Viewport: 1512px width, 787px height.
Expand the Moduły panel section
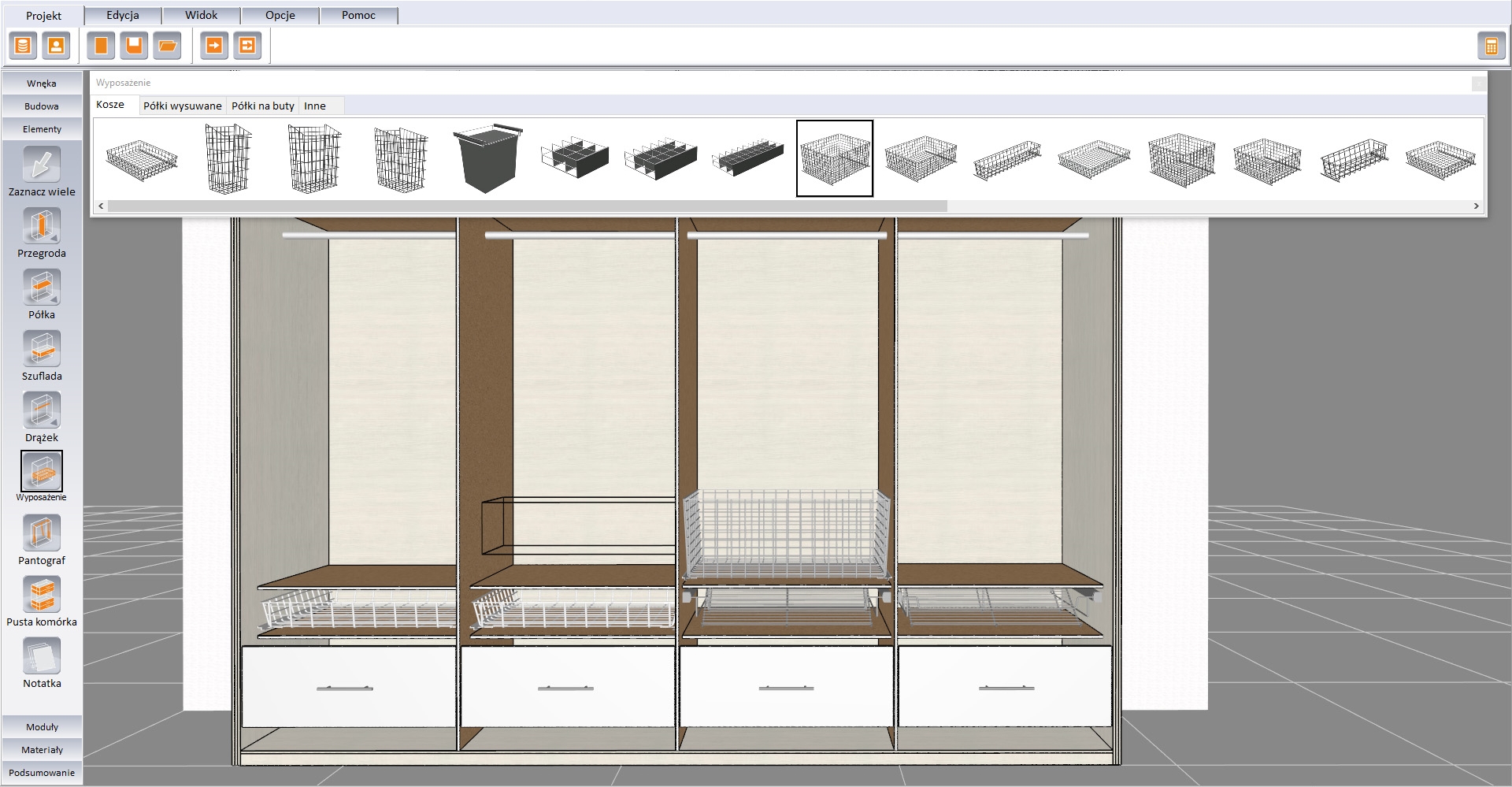pyautogui.click(x=42, y=726)
